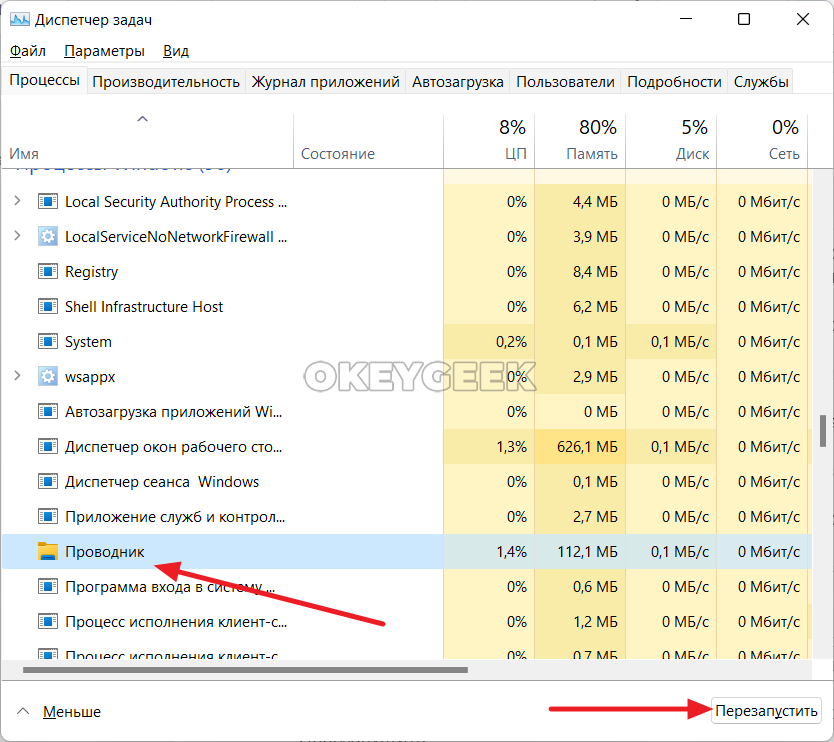Switch to the Автозагрузка tab

(457, 82)
